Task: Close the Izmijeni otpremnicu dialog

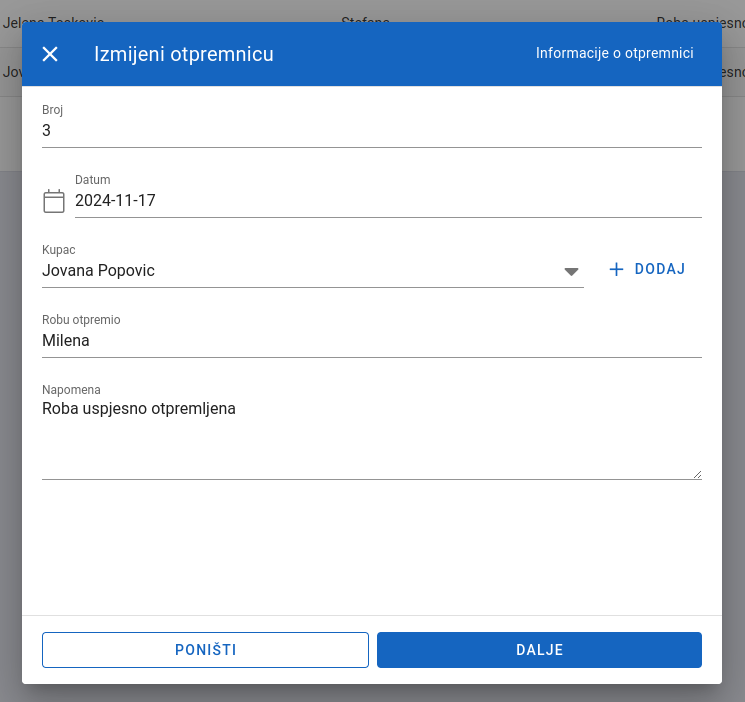Action: point(50,54)
